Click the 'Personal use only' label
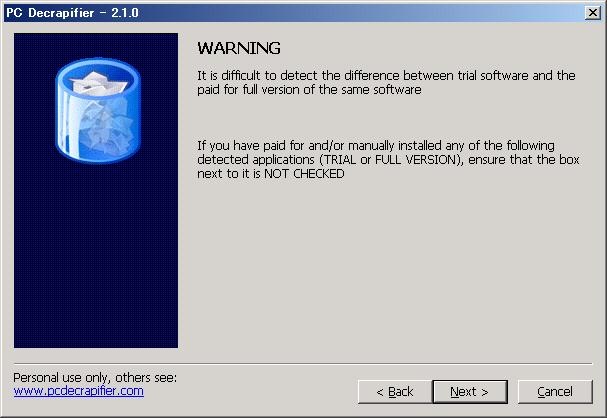The height and width of the screenshot is (418, 607). click(x=95, y=377)
